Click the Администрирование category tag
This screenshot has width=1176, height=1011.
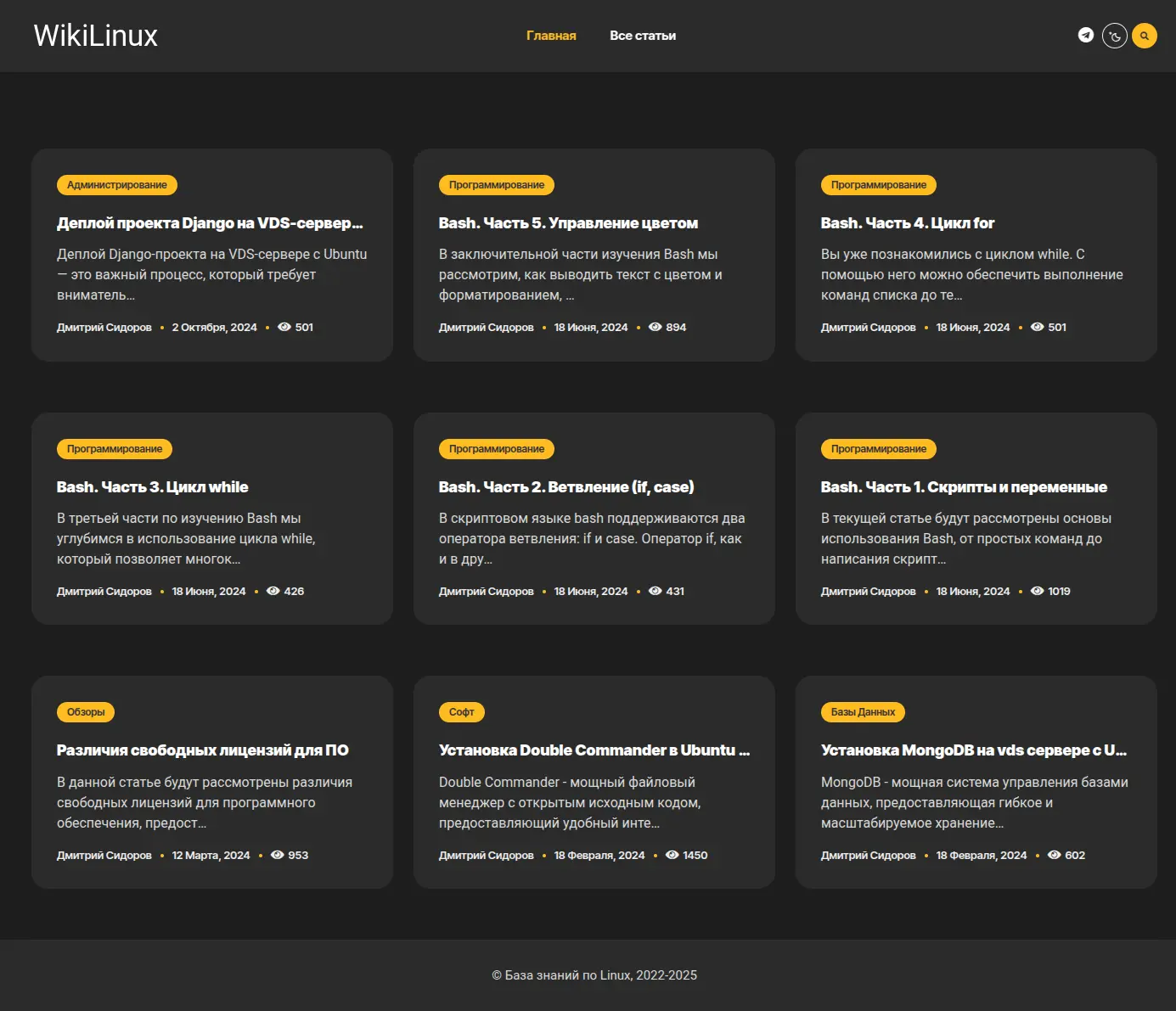point(117,185)
